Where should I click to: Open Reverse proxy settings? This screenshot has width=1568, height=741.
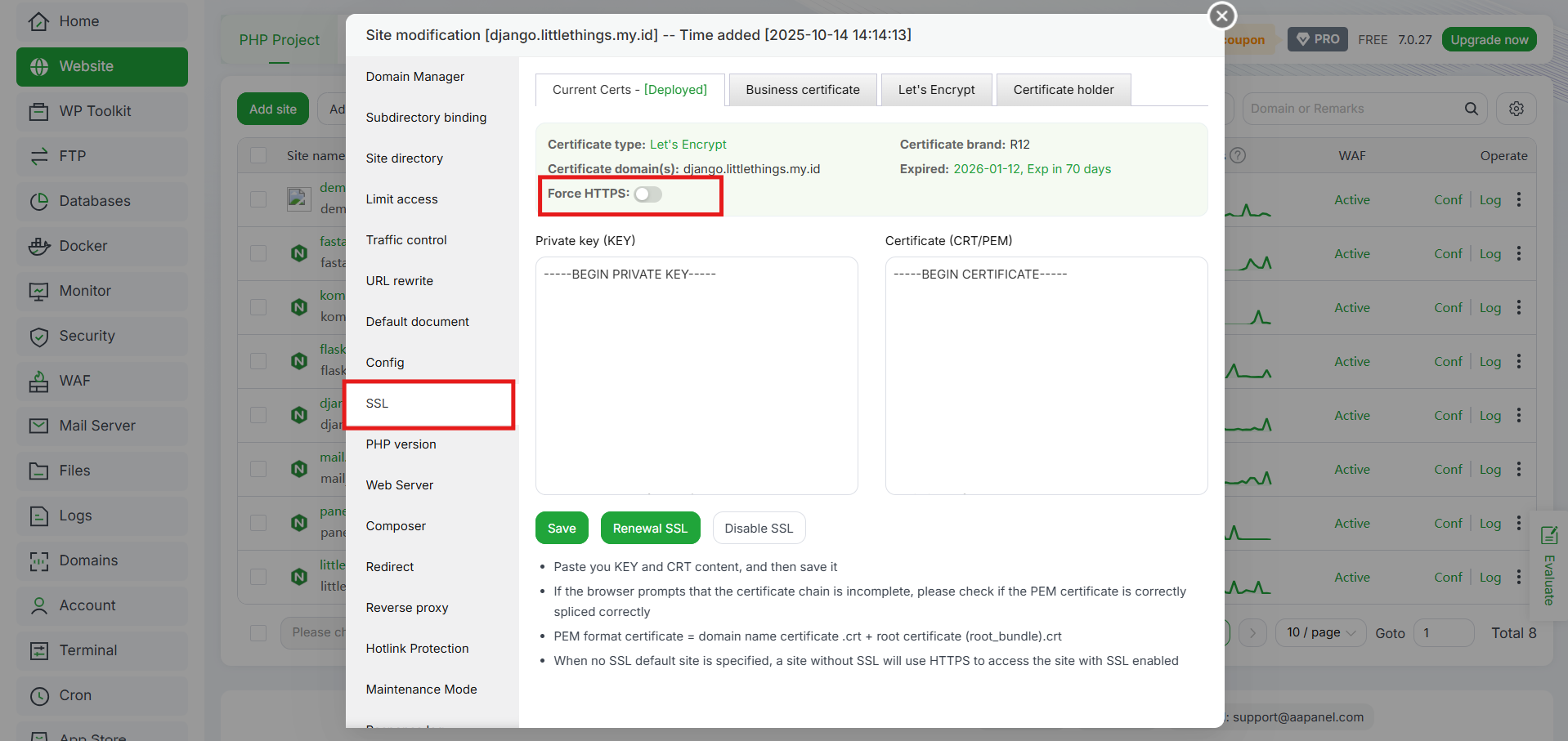(x=432, y=608)
